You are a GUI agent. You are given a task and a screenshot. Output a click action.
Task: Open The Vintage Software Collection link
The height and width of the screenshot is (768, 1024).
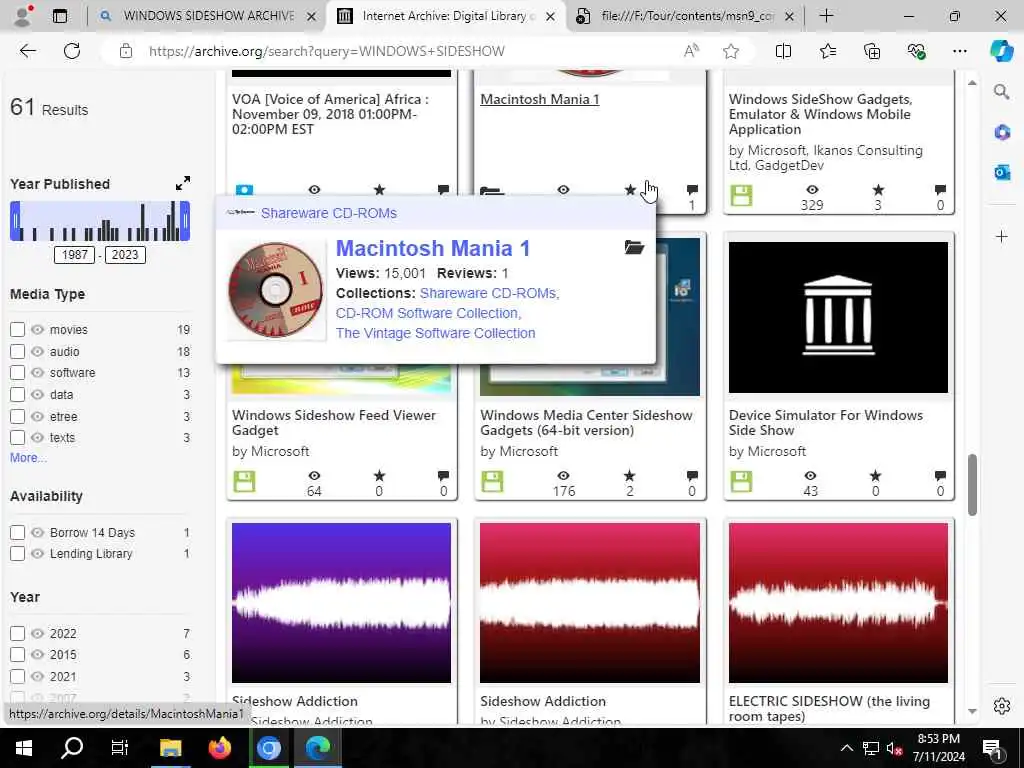click(x=436, y=333)
